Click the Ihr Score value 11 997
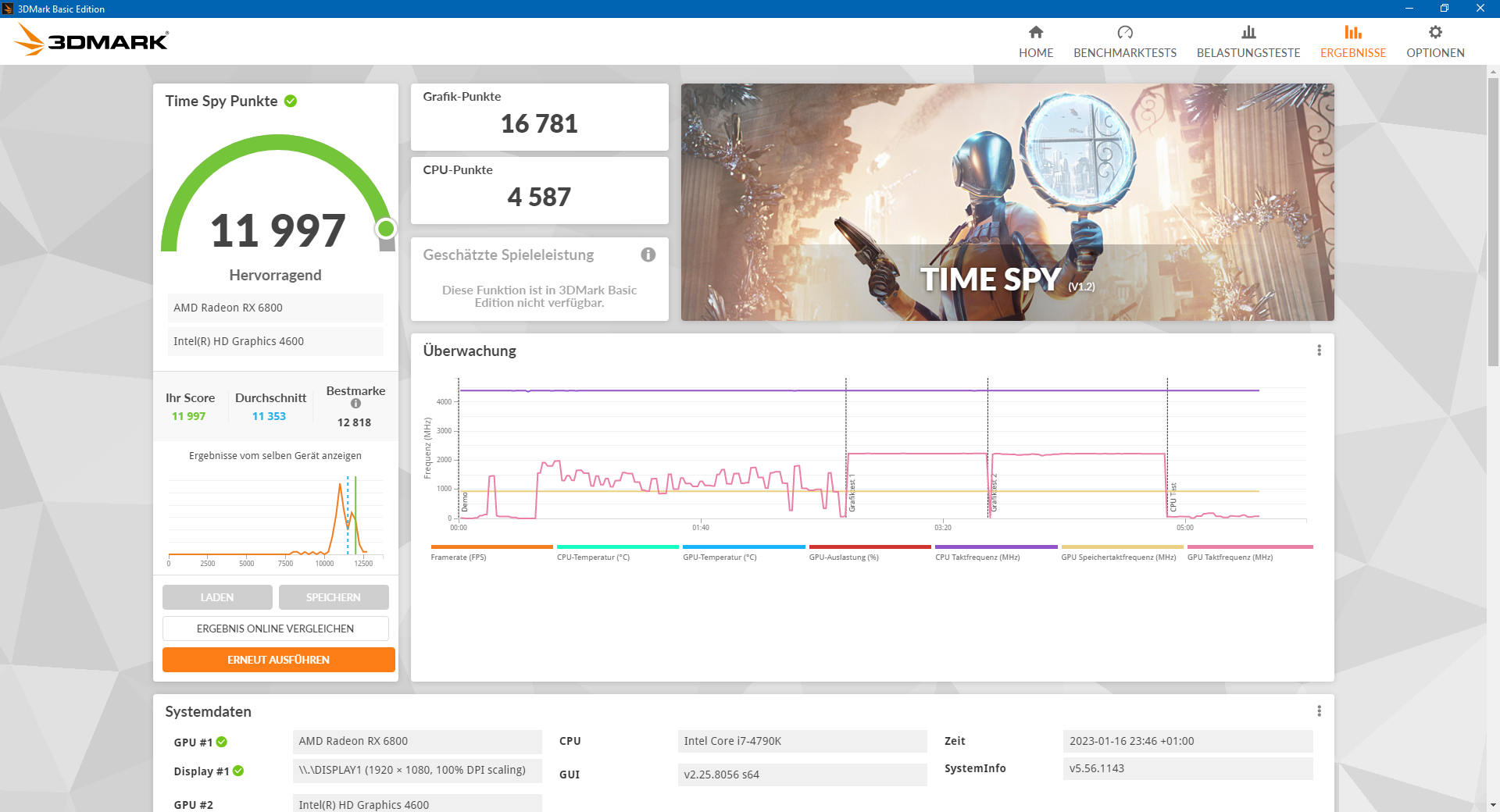 click(x=188, y=416)
